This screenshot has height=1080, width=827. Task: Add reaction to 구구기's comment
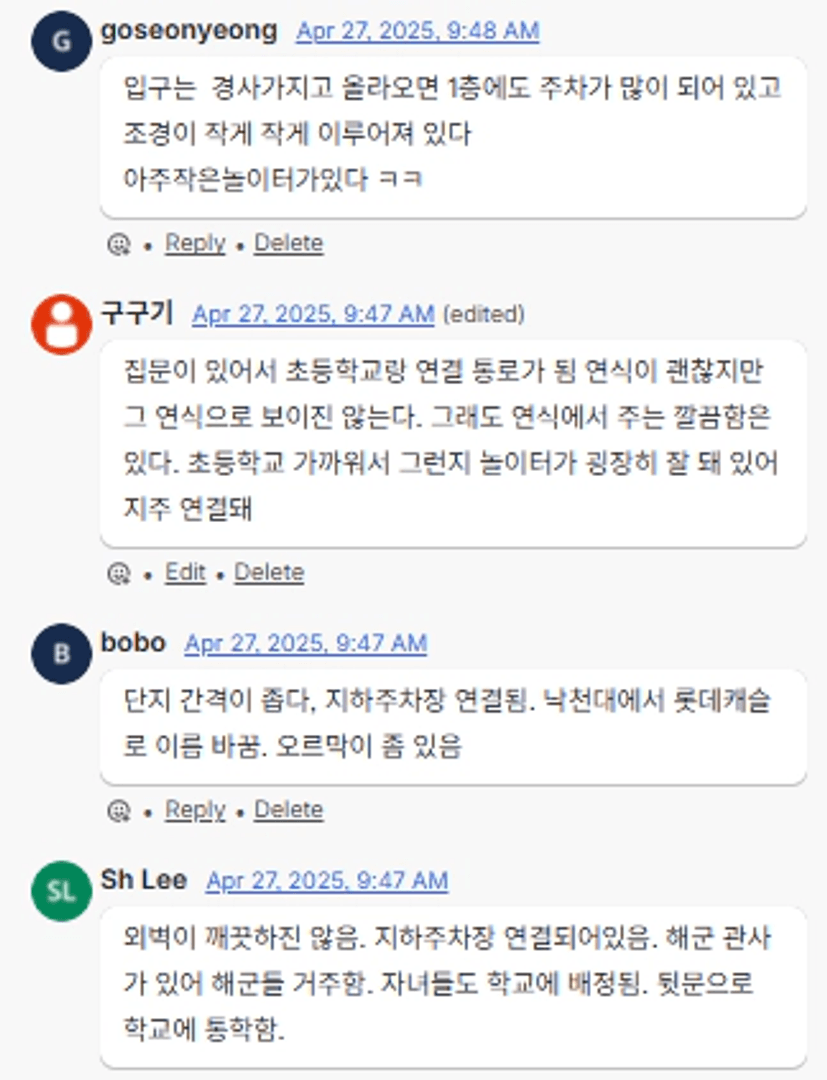[x=119, y=573]
